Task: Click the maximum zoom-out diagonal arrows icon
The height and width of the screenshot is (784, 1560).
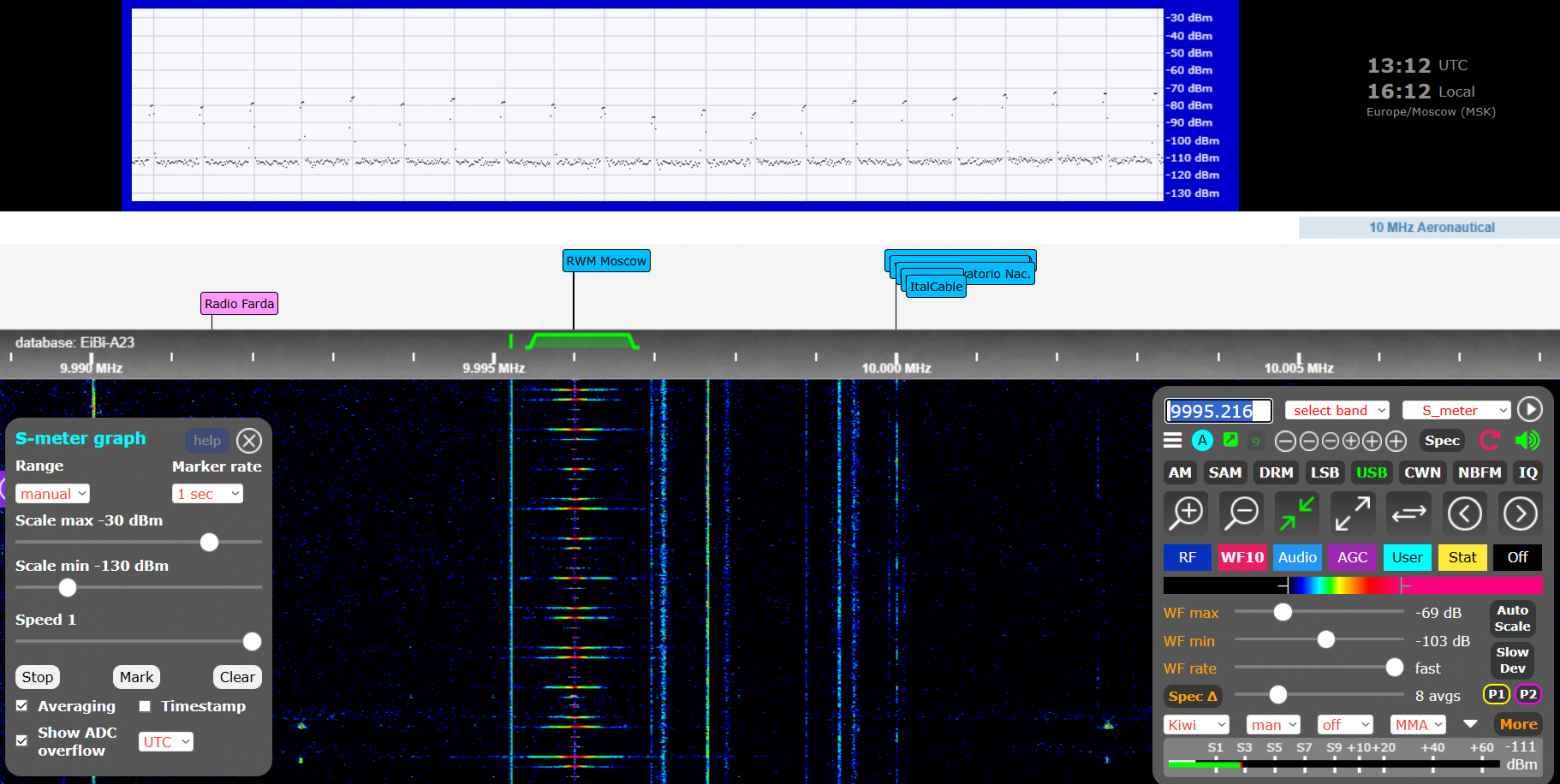Action: pyautogui.click(x=1353, y=513)
